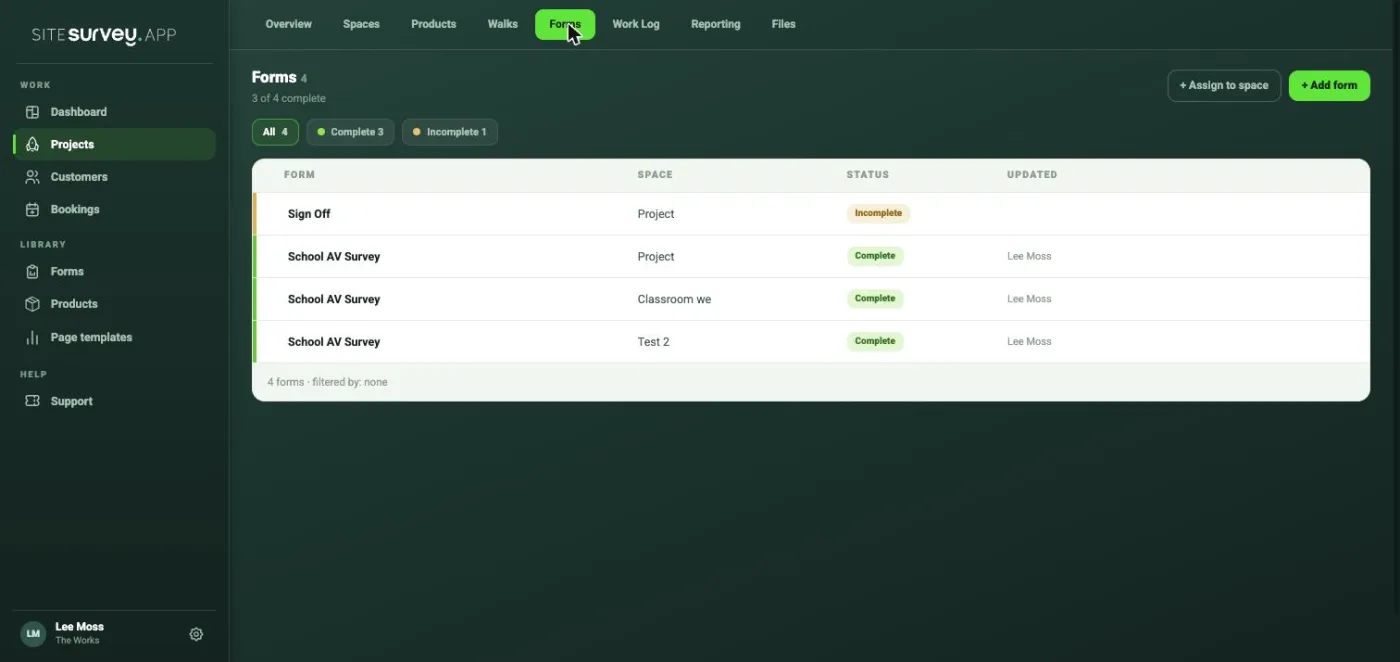Image resolution: width=1400 pixels, height=662 pixels.
Task: Click the Incomplete status badge
Action: point(878,213)
